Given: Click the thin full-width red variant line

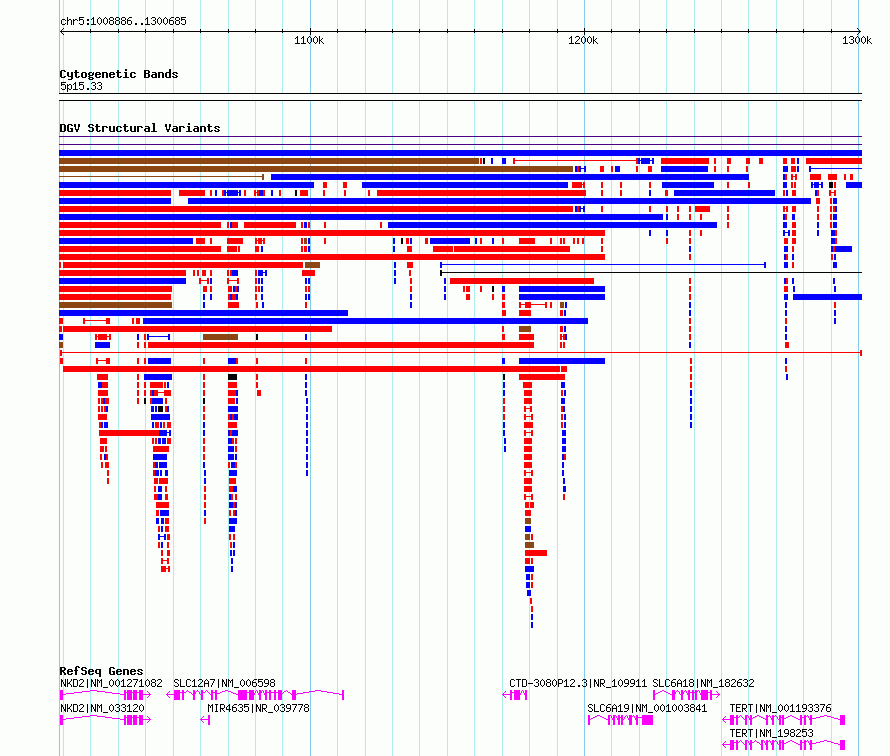Looking at the screenshot, I should (x=461, y=353).
